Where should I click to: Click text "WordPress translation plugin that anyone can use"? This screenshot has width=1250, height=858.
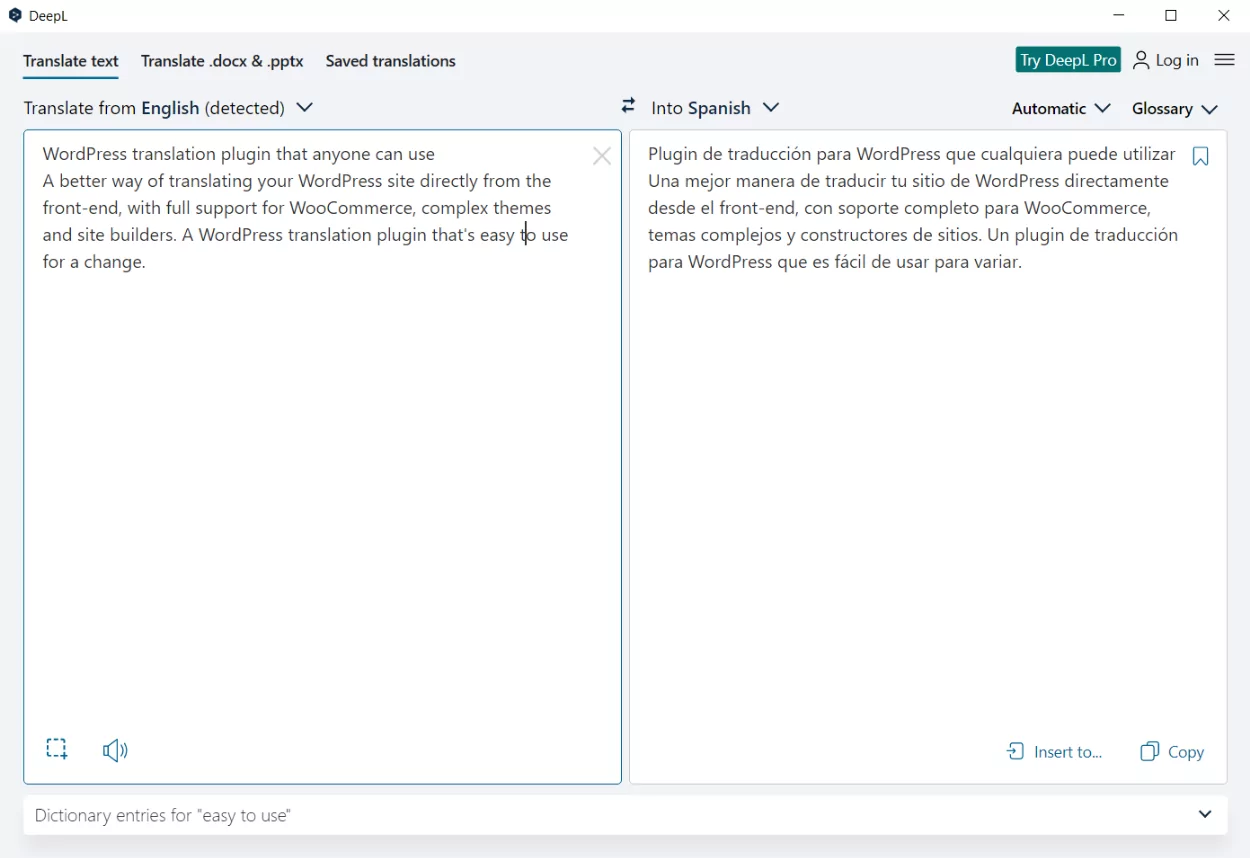tap(239, 154)
